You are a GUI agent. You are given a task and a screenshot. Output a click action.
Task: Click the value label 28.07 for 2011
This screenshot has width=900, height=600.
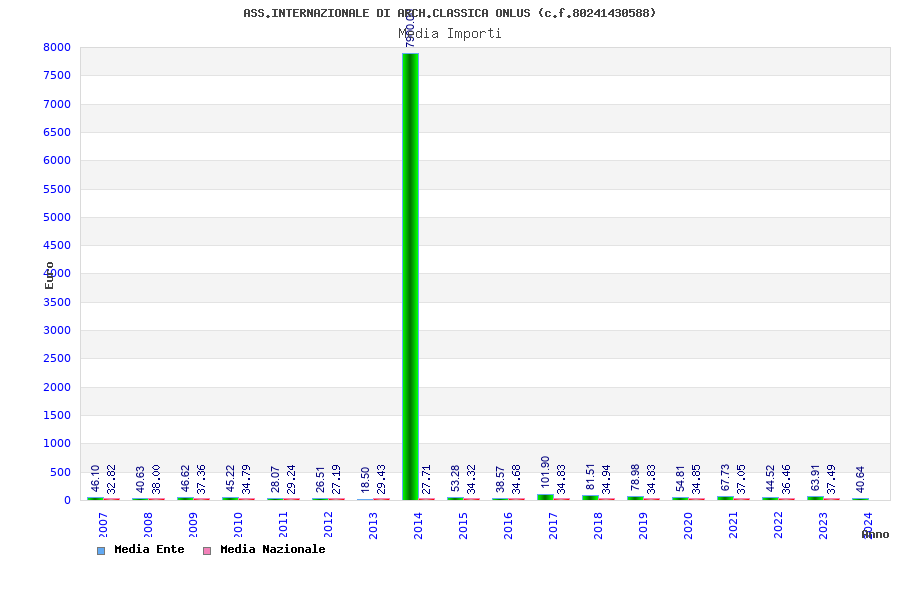coord(275,479)
